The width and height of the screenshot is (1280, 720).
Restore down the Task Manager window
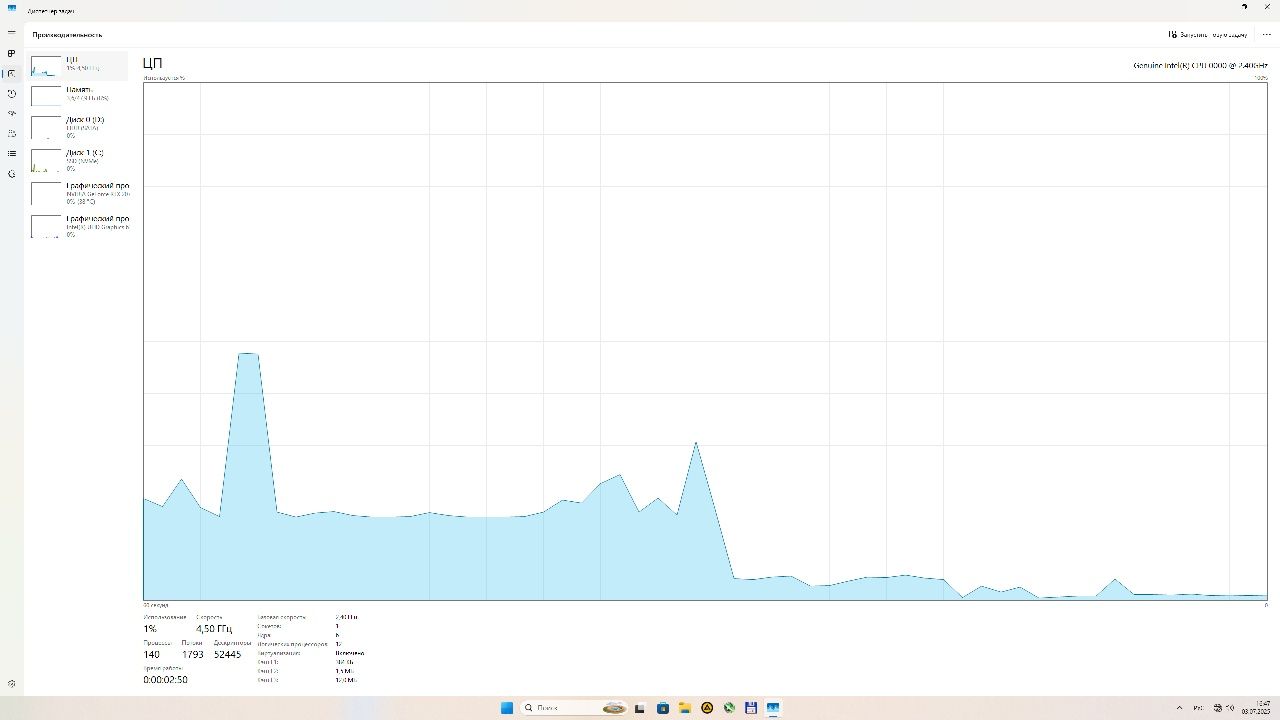[x=1244, y=7]
